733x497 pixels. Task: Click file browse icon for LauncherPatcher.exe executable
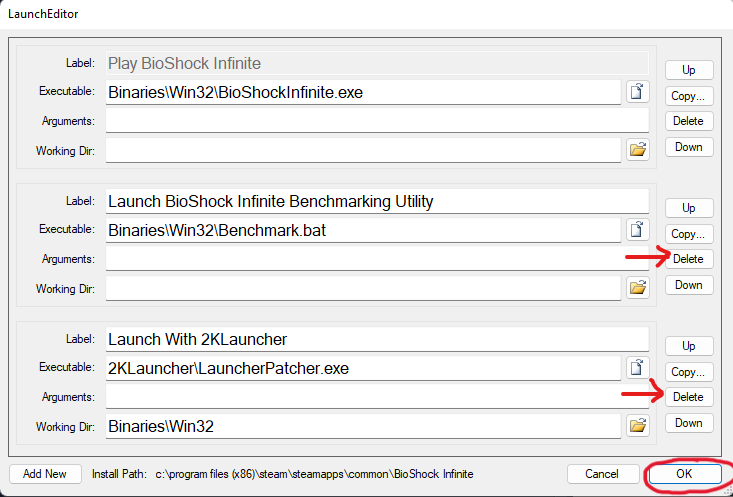[x=637, y=368]
